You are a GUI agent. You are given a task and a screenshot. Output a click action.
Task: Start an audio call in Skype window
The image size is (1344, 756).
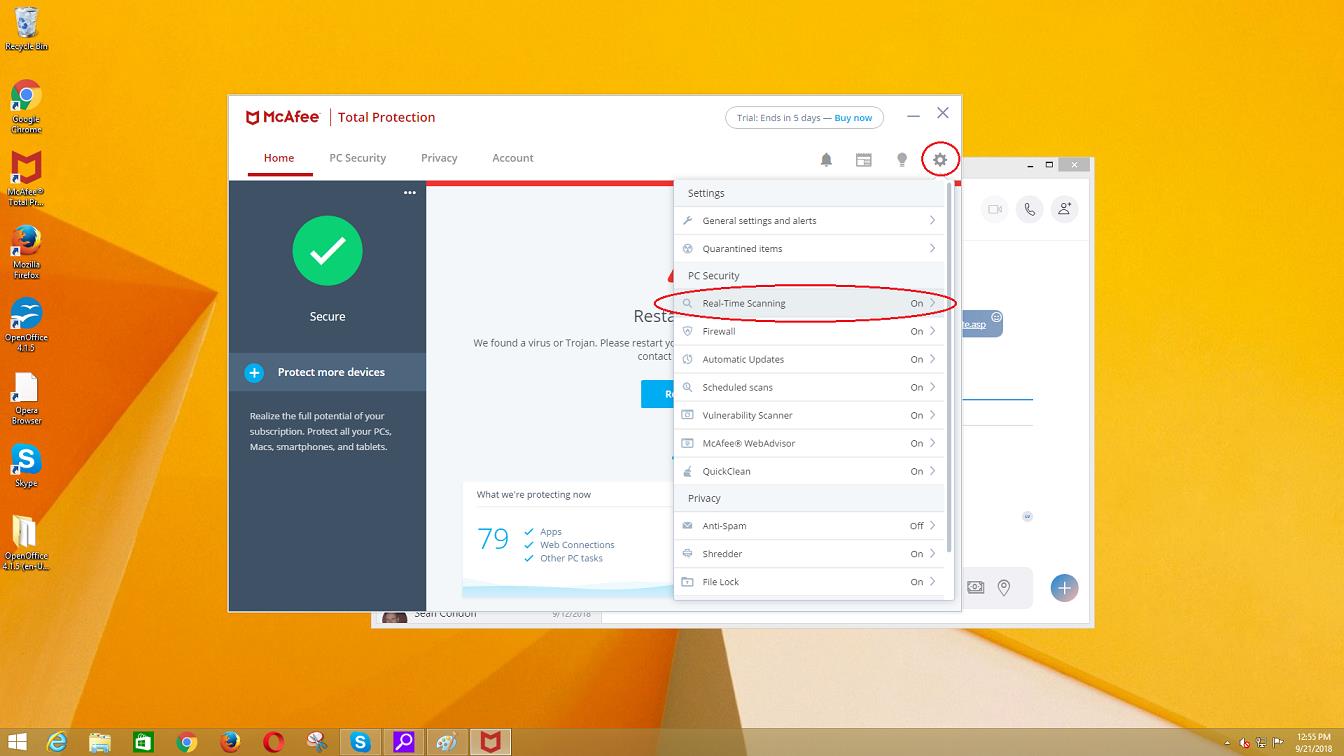point(1030,209)
